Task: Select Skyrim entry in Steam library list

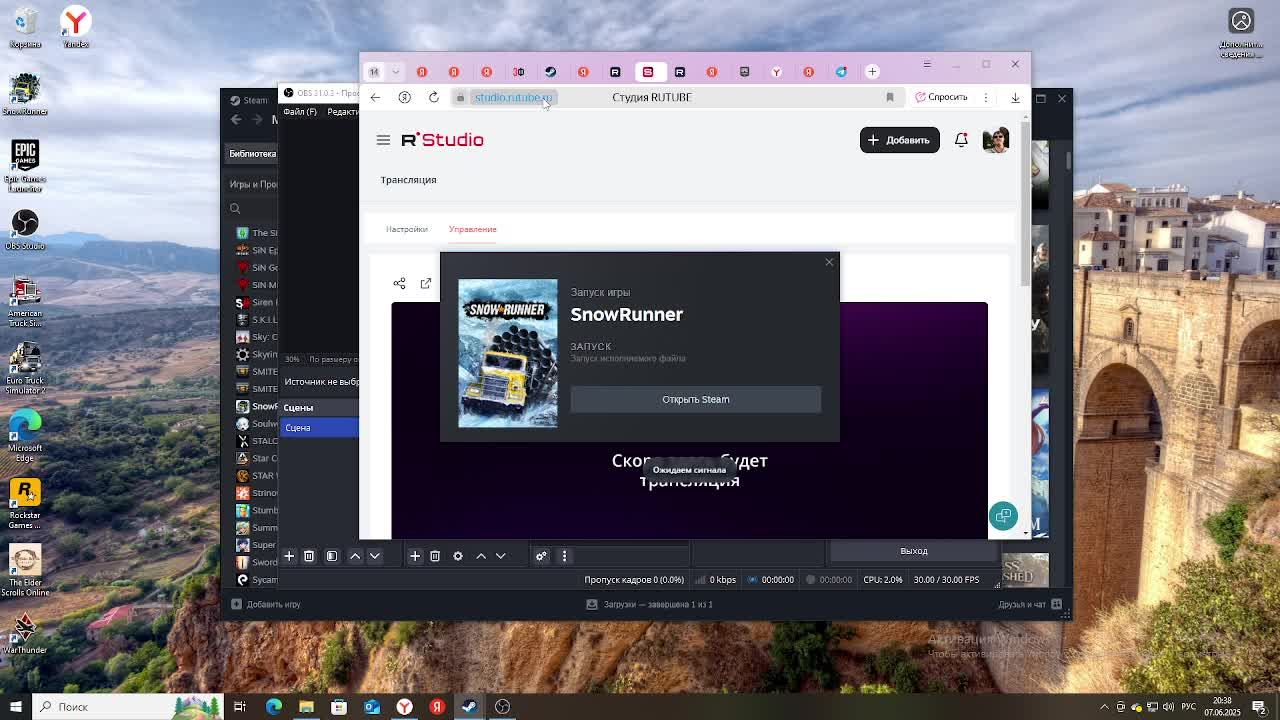Action: pyautogui.click(x=257, y=354)
